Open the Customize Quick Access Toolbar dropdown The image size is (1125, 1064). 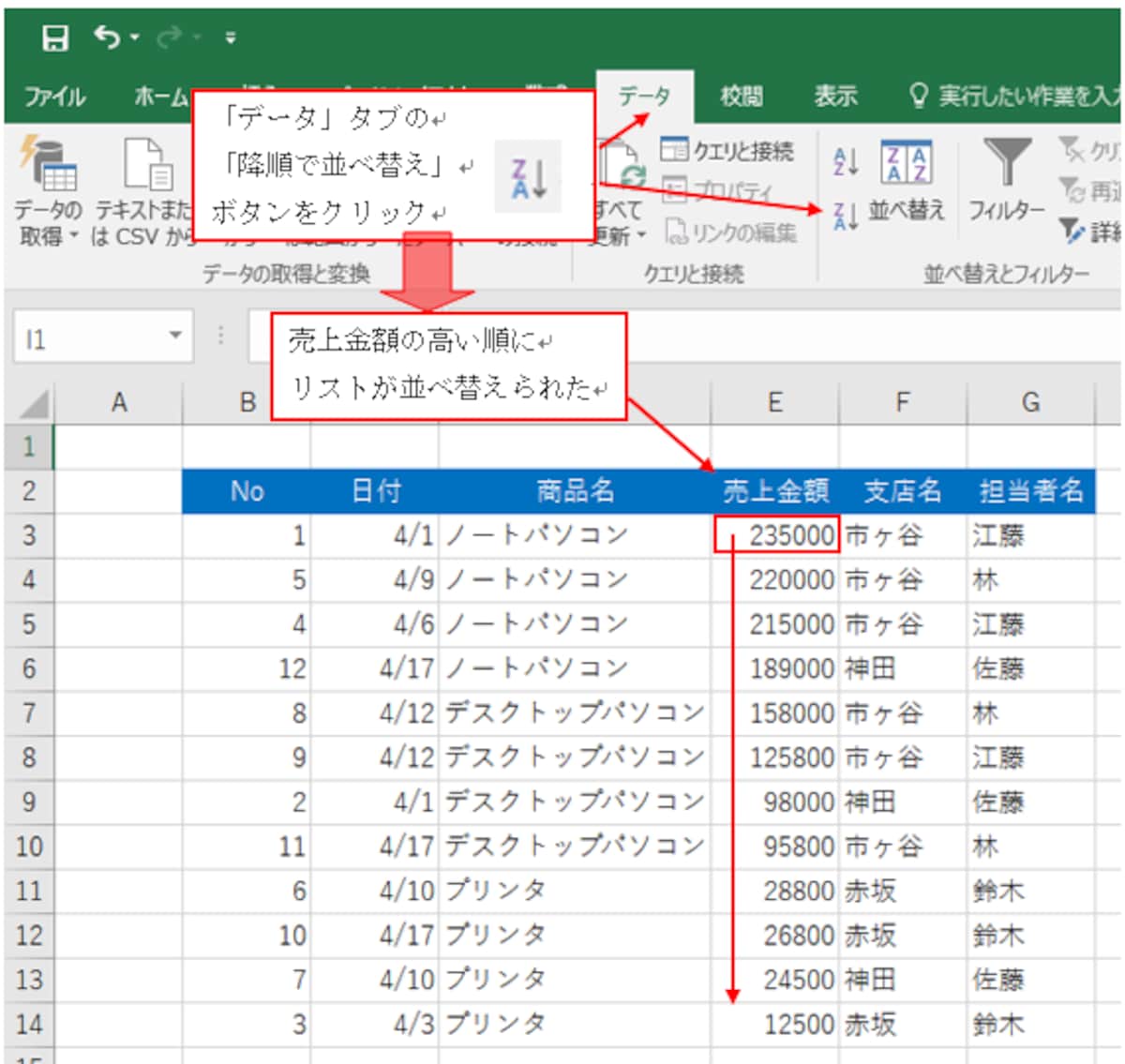point(231,38)
